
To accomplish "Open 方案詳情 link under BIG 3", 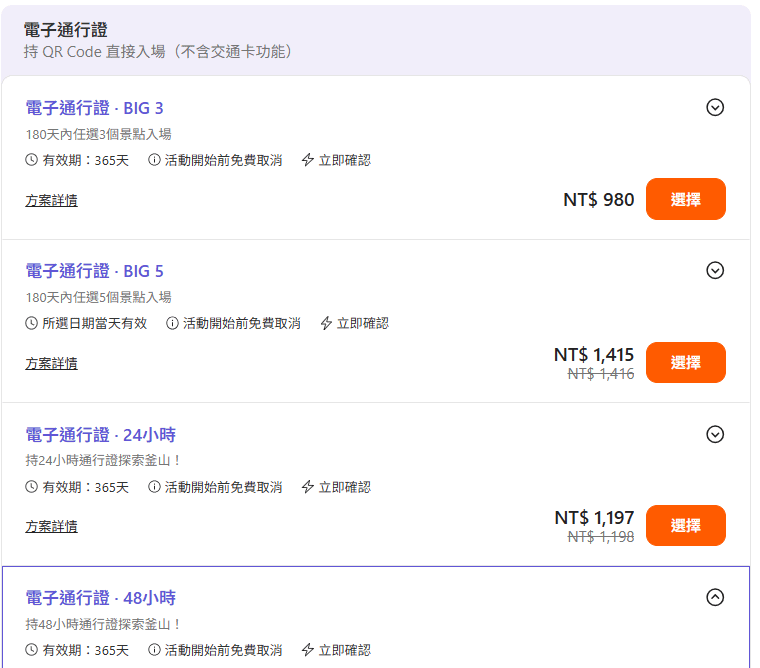I will point(51,200).
